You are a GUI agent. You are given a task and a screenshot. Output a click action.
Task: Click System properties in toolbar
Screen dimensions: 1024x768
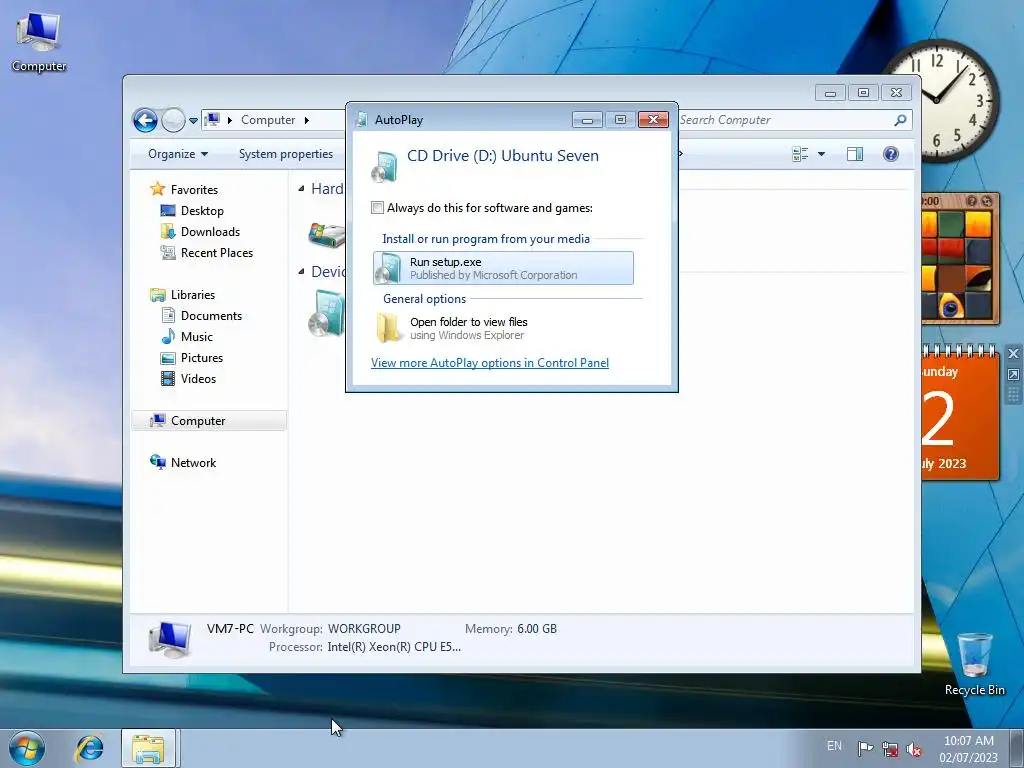point(285,154)
